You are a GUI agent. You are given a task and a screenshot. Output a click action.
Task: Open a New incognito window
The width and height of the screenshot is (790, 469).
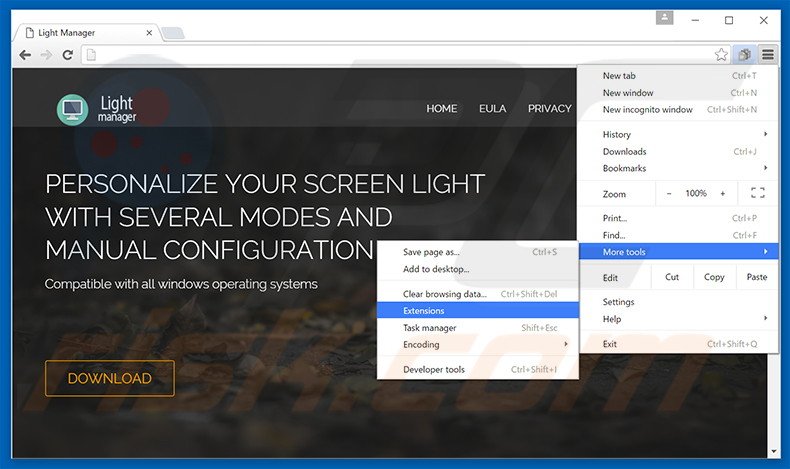[x=678, y=109]
